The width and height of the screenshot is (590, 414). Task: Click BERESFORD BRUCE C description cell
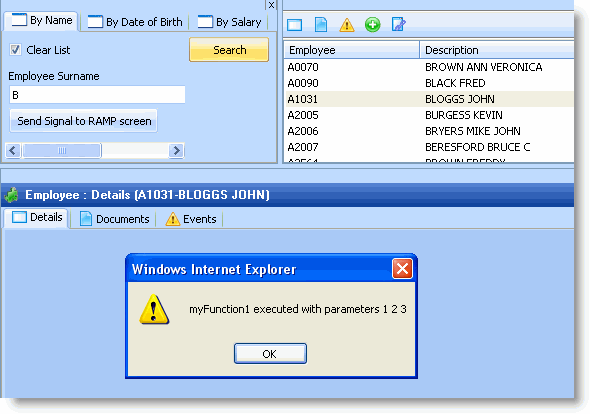pos(477,147)
